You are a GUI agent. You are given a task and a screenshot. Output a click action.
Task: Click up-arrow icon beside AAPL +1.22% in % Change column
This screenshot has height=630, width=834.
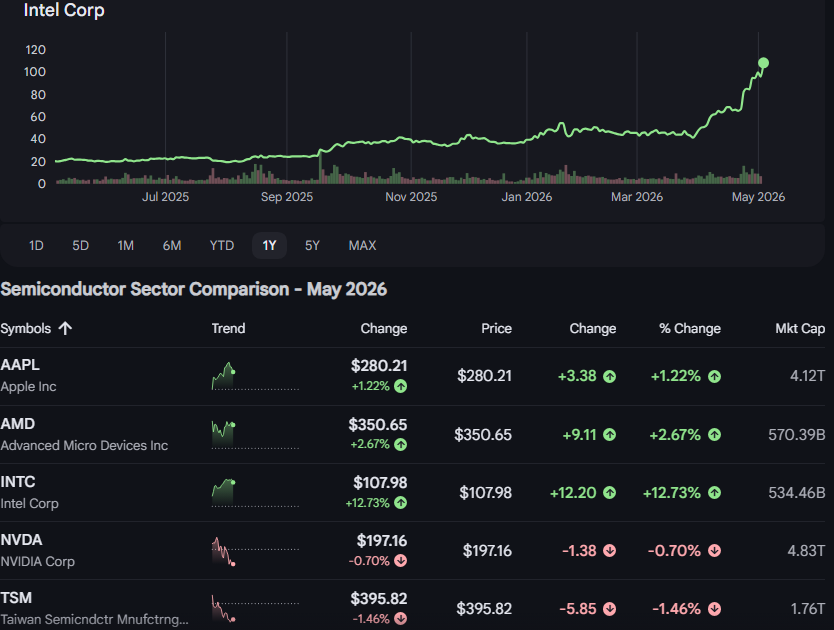714,376
